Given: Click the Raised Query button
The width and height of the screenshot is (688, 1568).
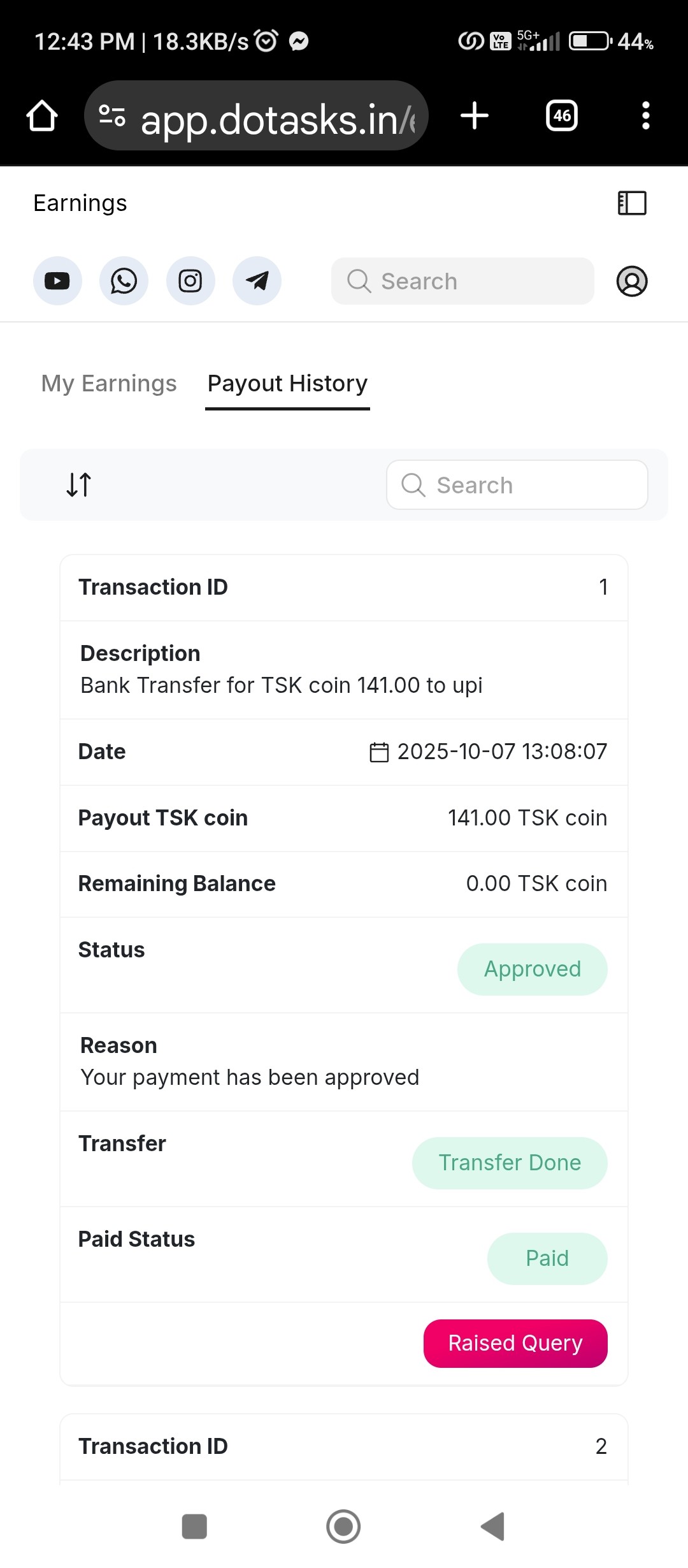Looking at the screenshot, I should [515, 1343].
